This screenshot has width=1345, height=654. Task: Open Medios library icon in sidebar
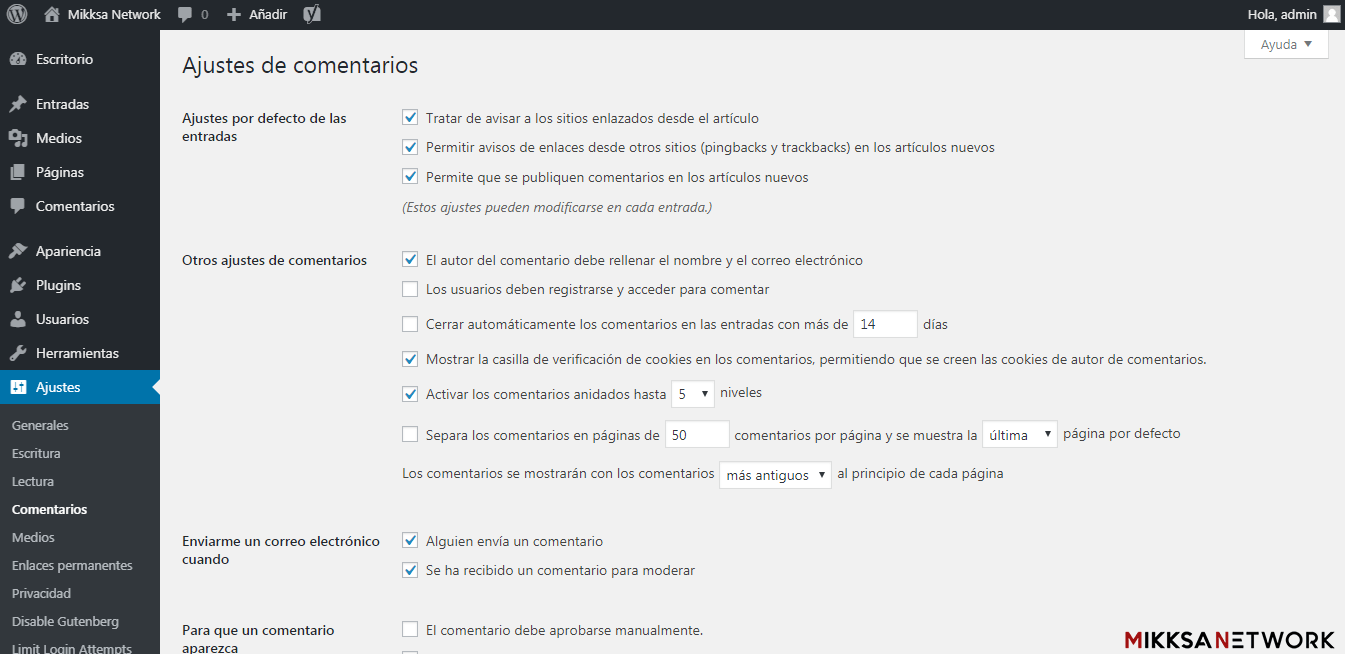17,138
